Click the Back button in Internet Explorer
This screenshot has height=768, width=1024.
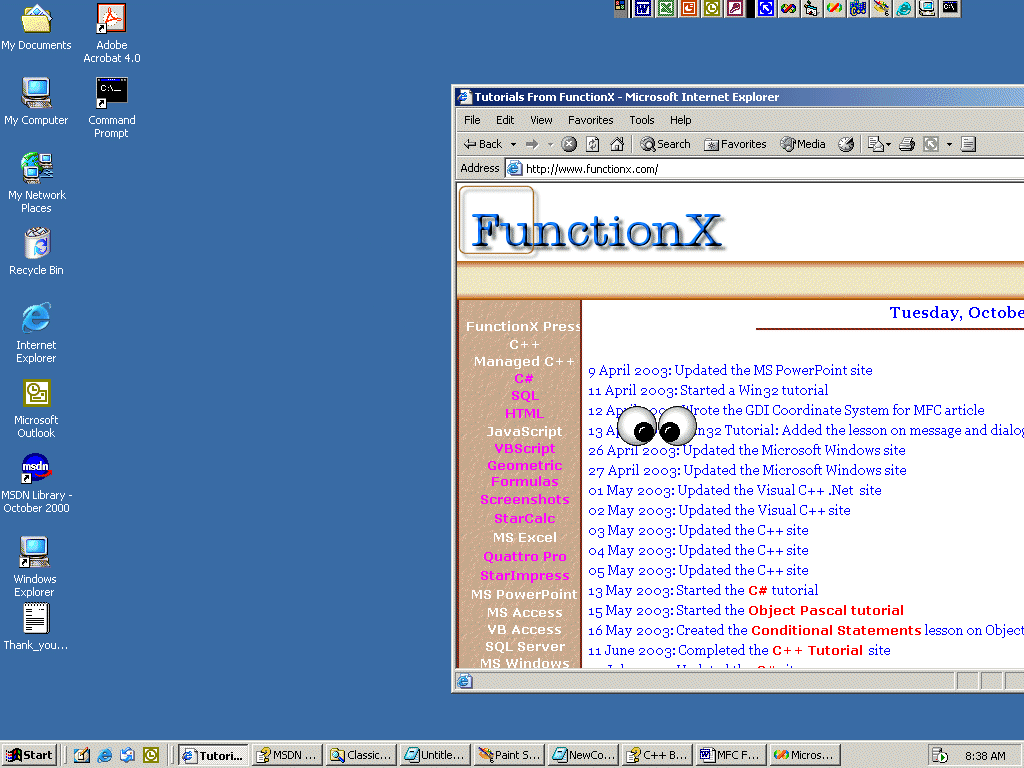pos(483,144)
